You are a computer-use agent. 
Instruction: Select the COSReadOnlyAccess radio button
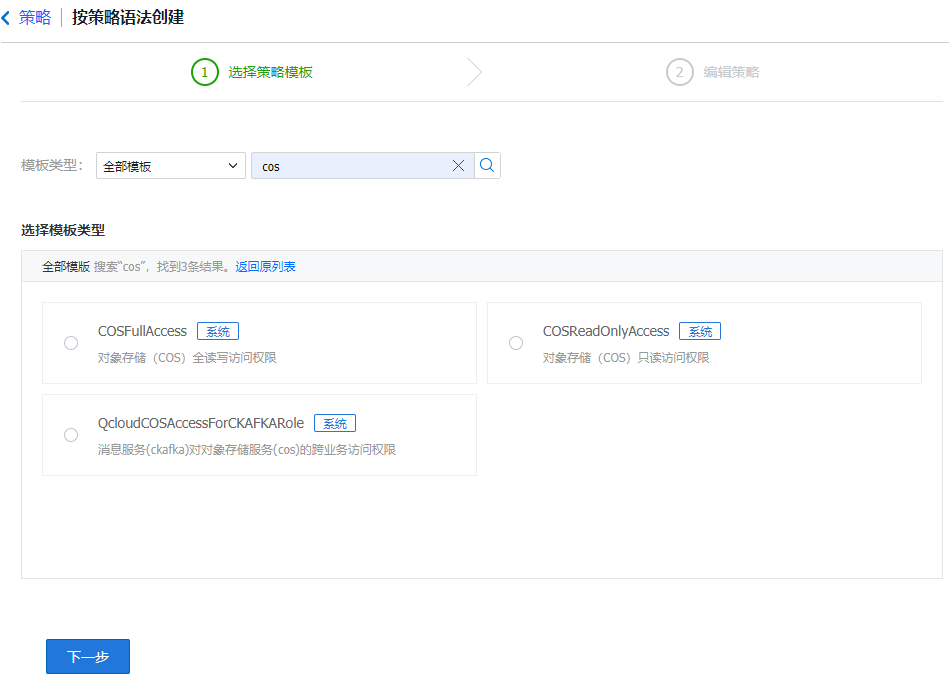click(516, 342)
